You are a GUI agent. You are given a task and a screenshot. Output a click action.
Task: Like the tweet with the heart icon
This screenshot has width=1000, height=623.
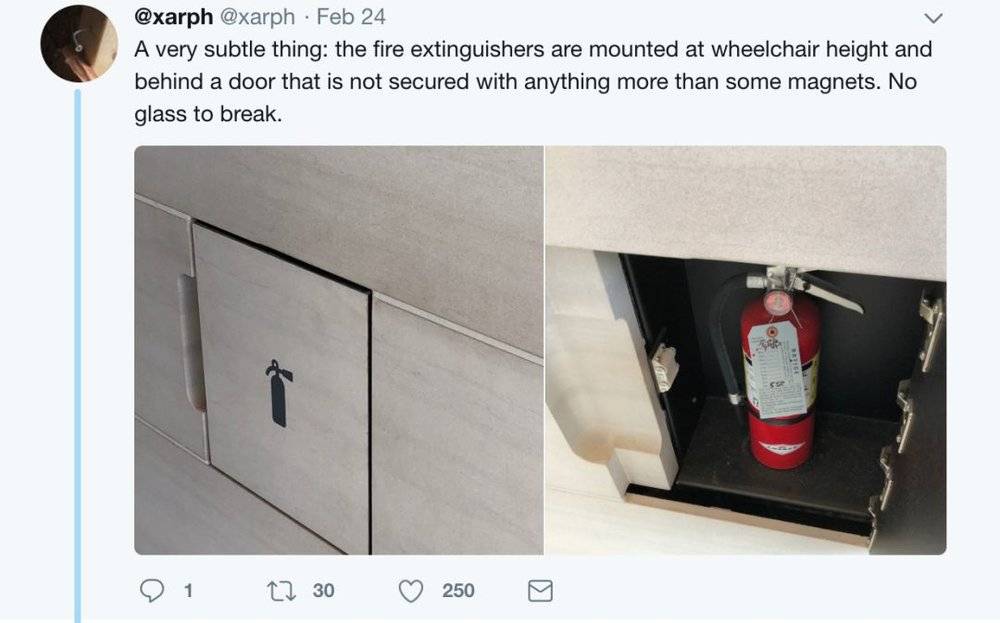coord(411,590)
